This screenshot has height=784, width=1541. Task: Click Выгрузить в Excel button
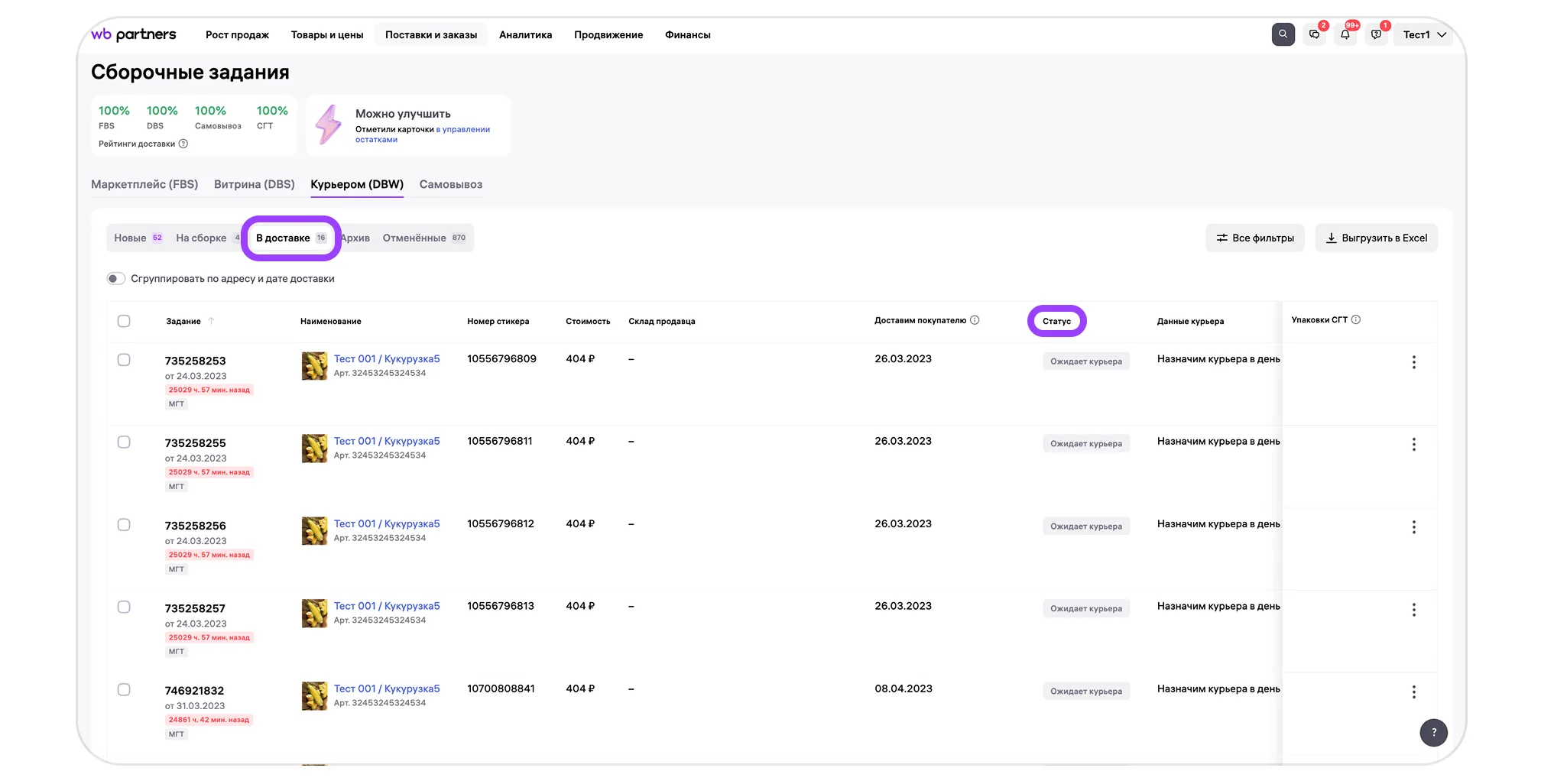click(1376, 238)
